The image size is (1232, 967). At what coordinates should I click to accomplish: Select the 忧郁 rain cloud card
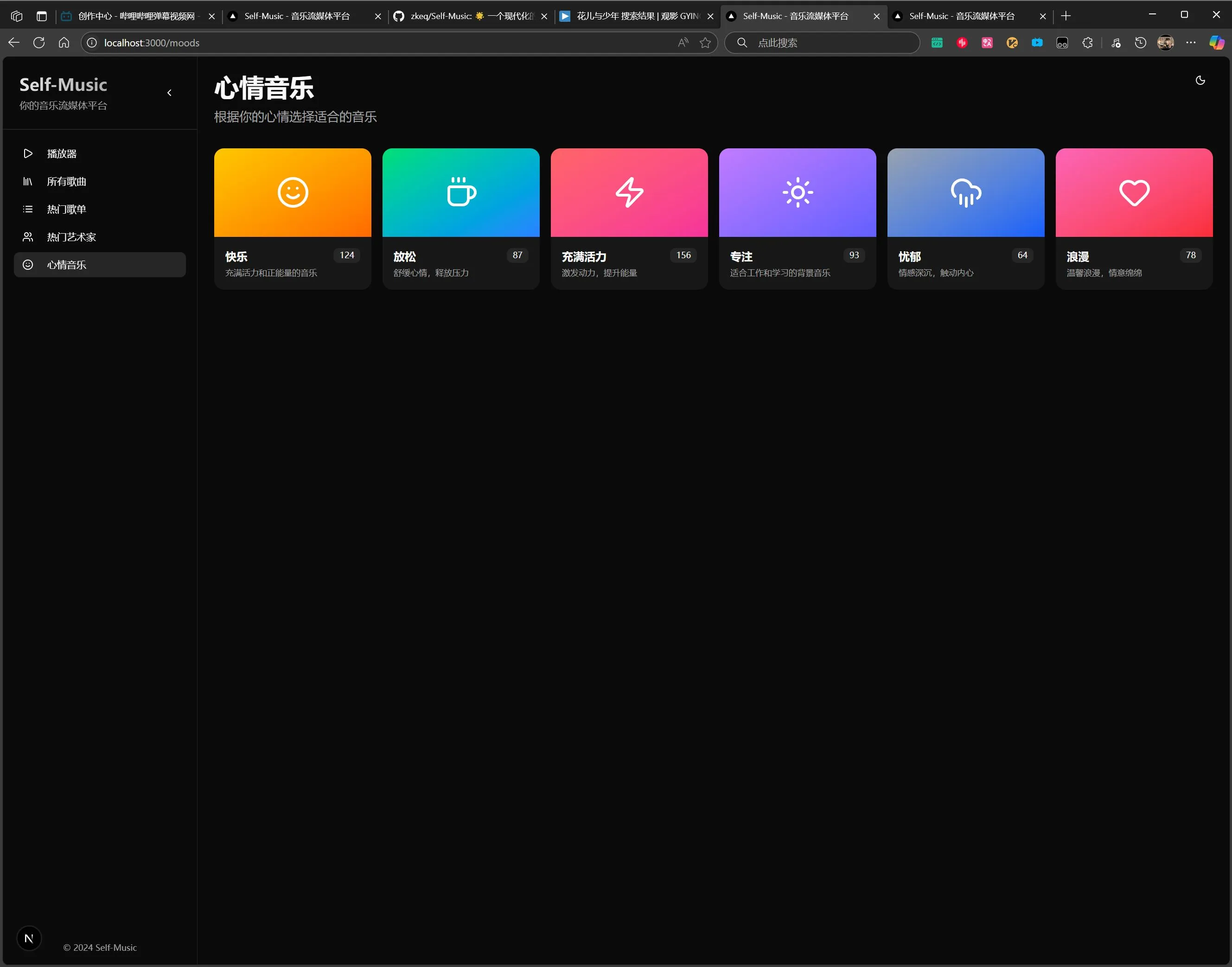tap(965, 192)
